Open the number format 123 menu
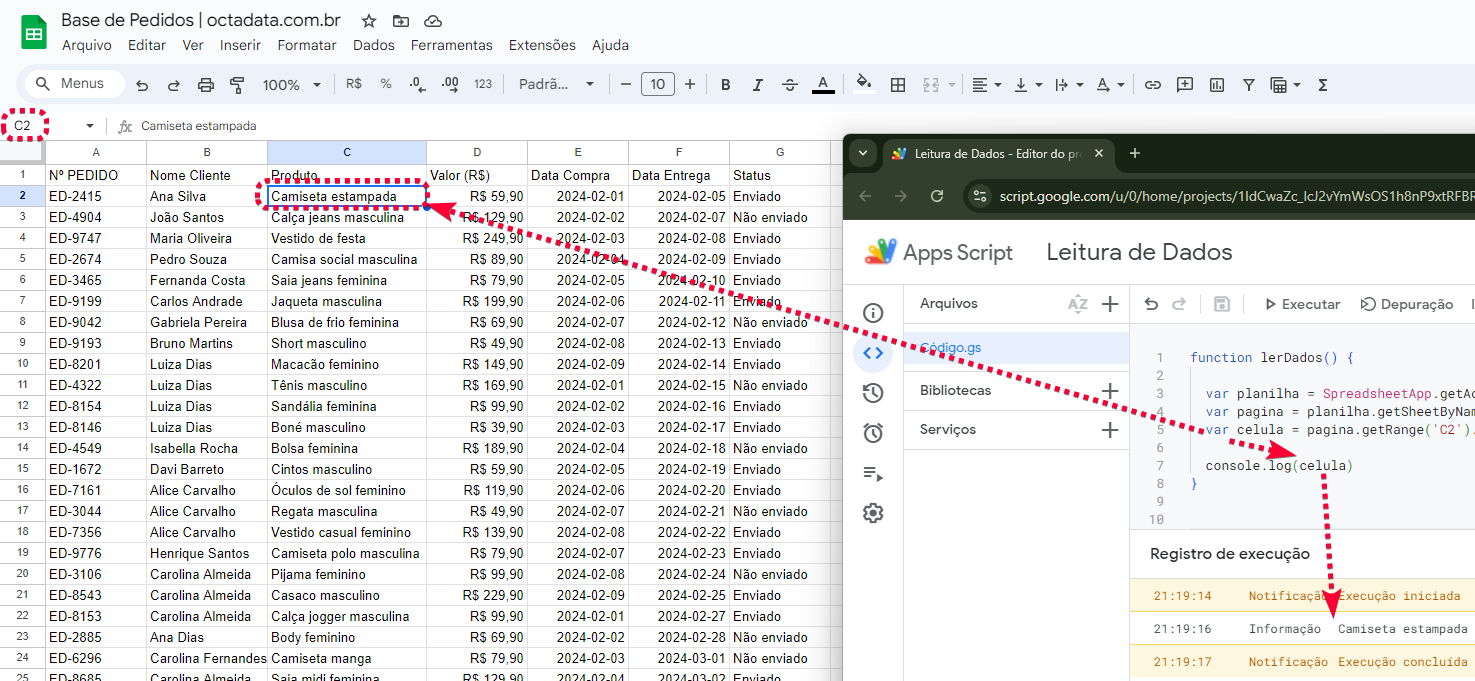Screen dimensions: 1475x681 pos(483,84)
